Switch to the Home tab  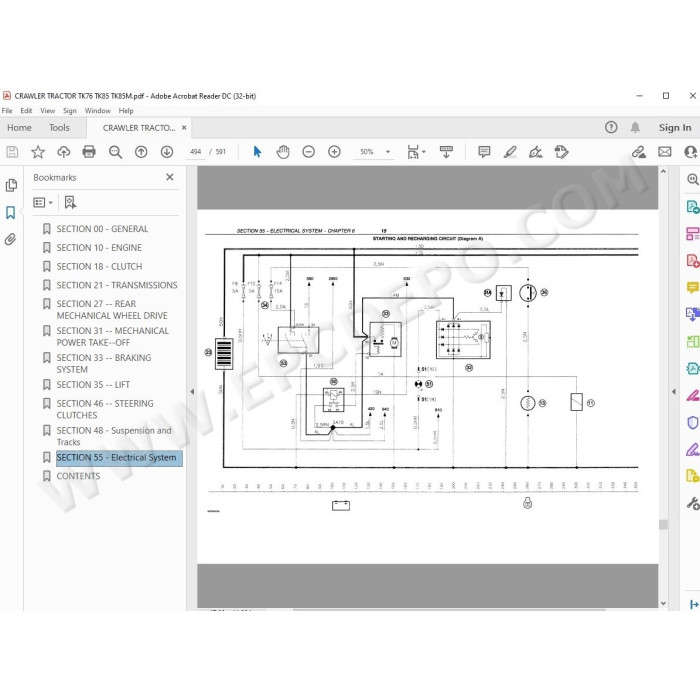[x=19, y=128]
